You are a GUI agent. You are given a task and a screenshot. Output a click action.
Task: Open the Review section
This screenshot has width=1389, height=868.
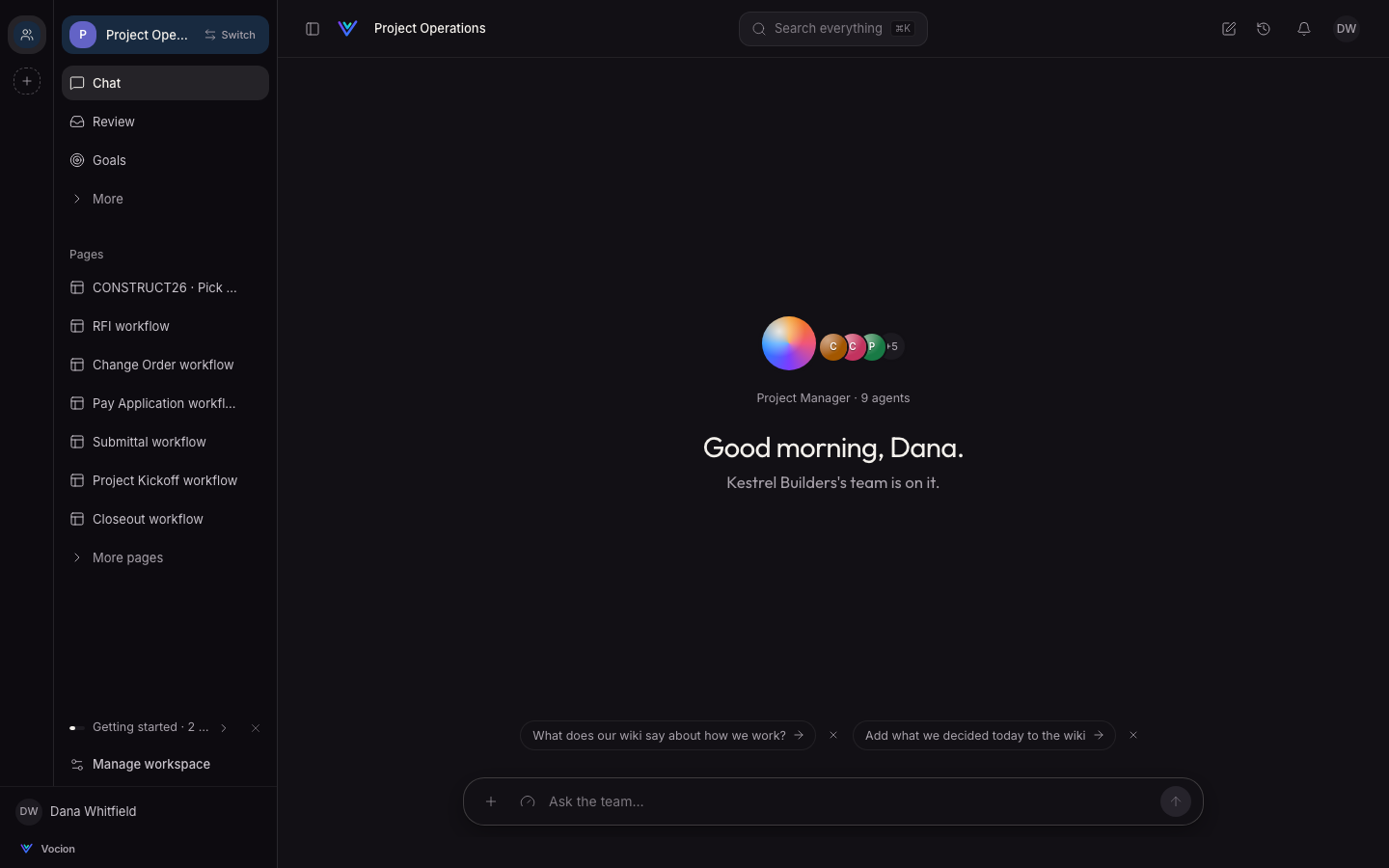[165, 122]
